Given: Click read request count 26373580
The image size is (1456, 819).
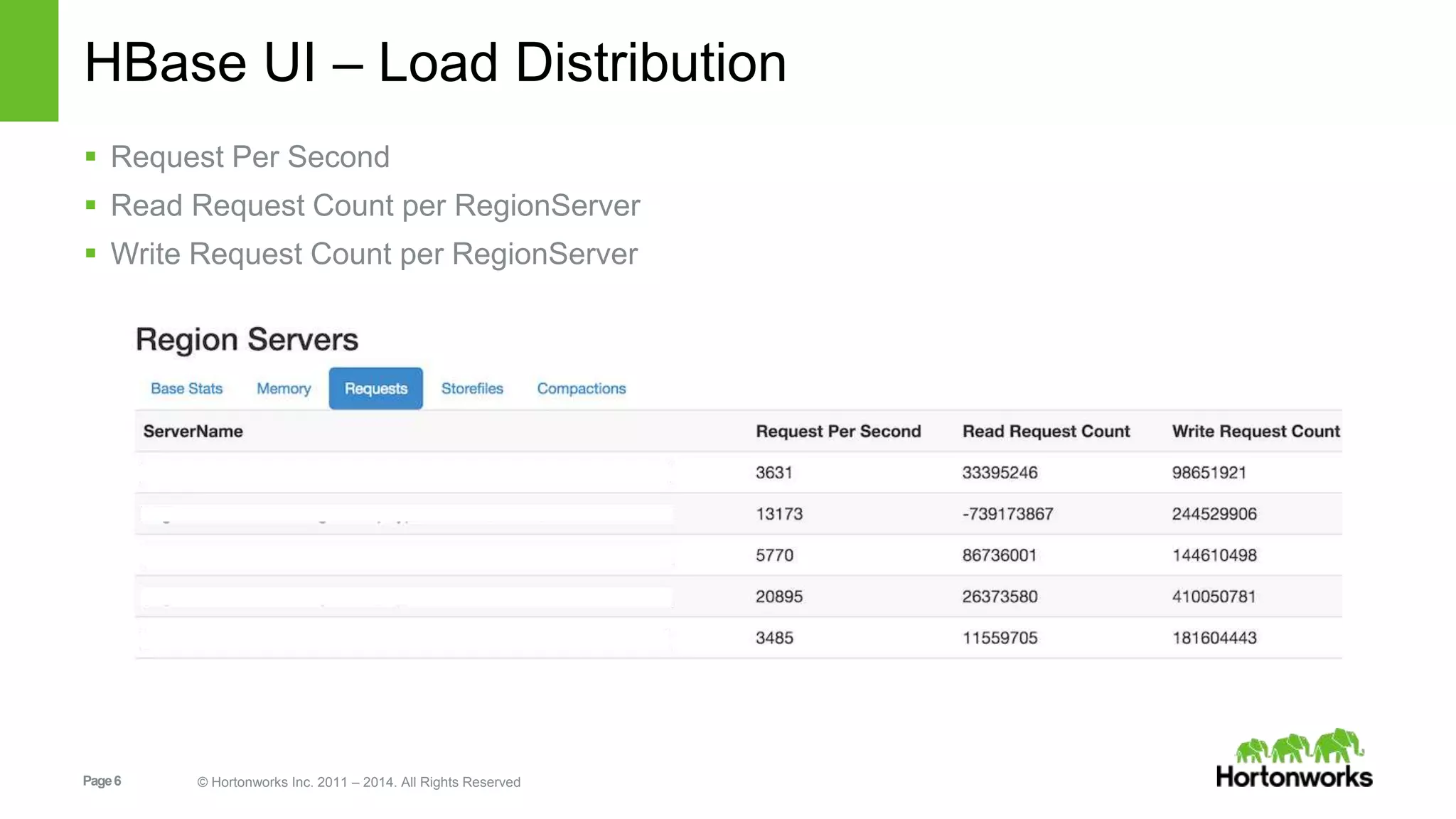Looking at the screenshot, I should point(1000,596).
